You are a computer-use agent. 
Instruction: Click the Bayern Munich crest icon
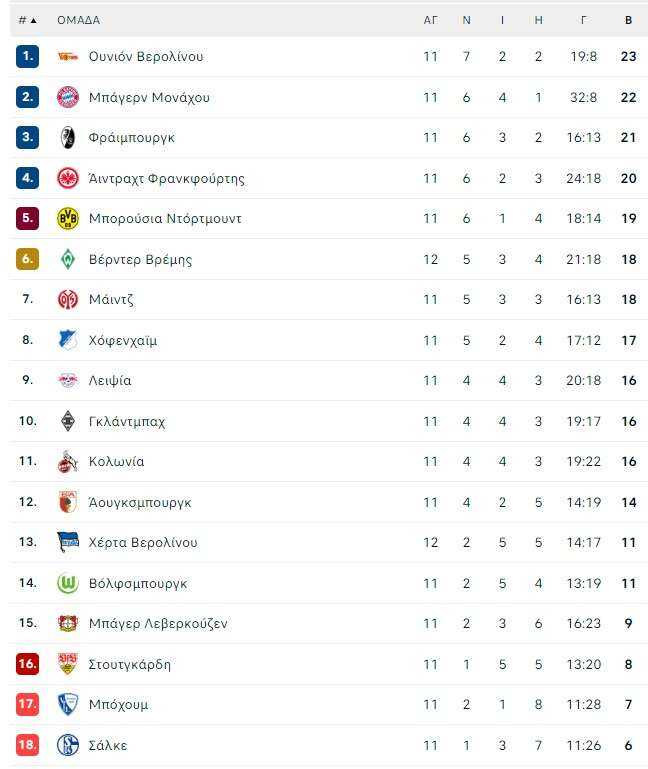[68, 97]
